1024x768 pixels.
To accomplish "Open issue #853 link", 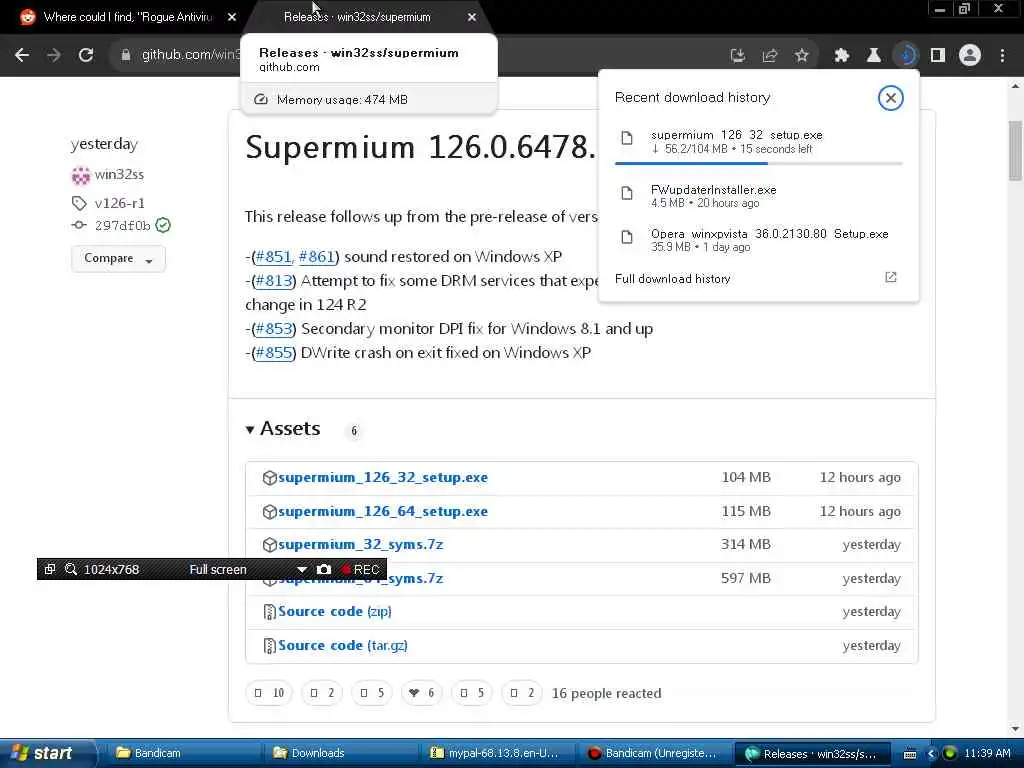I will 274,328.
